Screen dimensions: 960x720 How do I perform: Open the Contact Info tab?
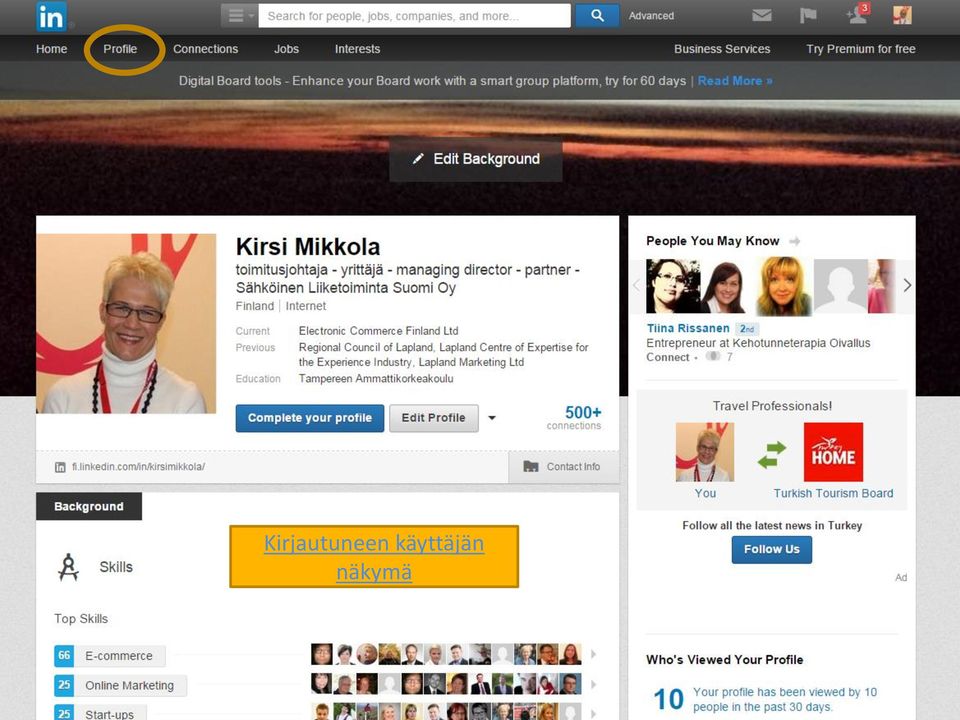coord(563,467)
